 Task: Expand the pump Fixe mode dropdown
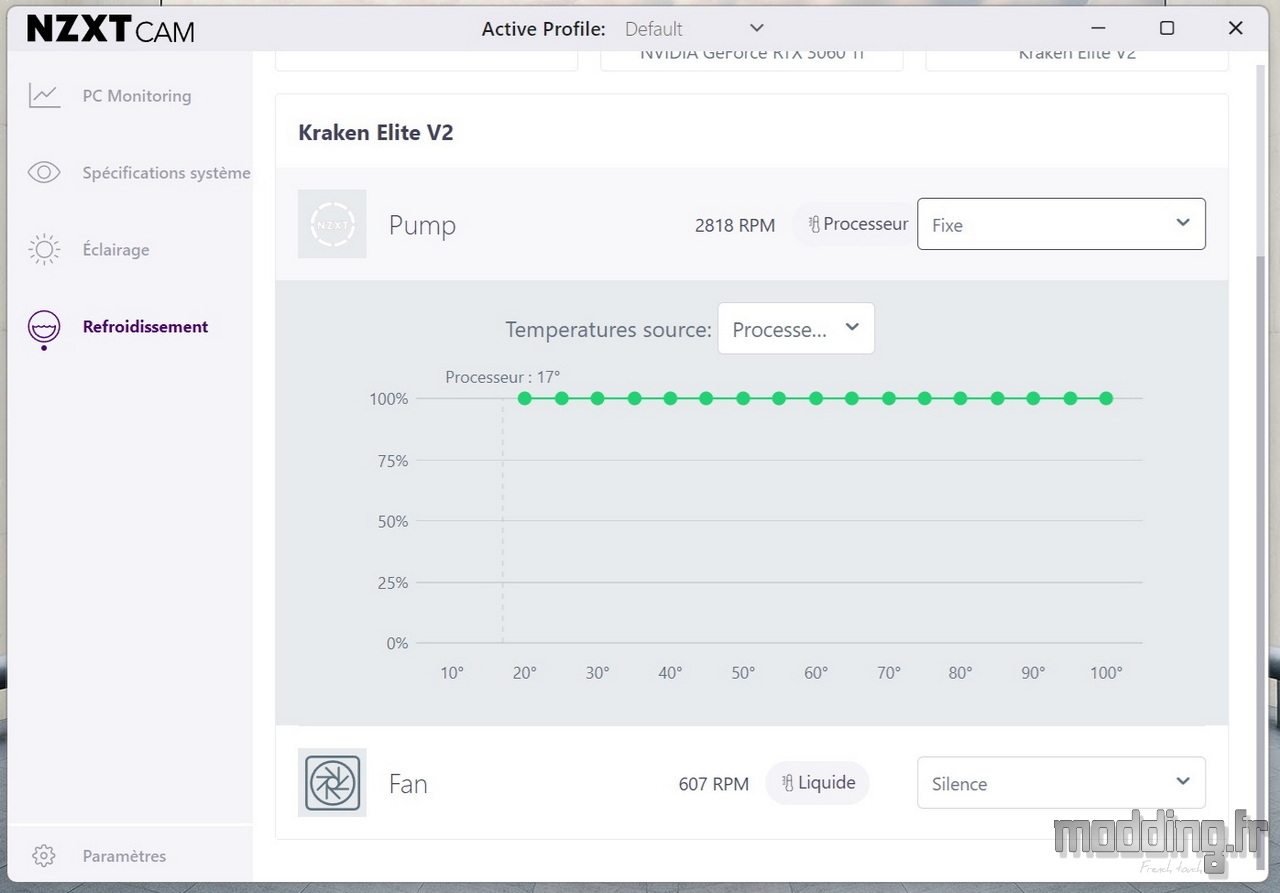point(1061,224)
